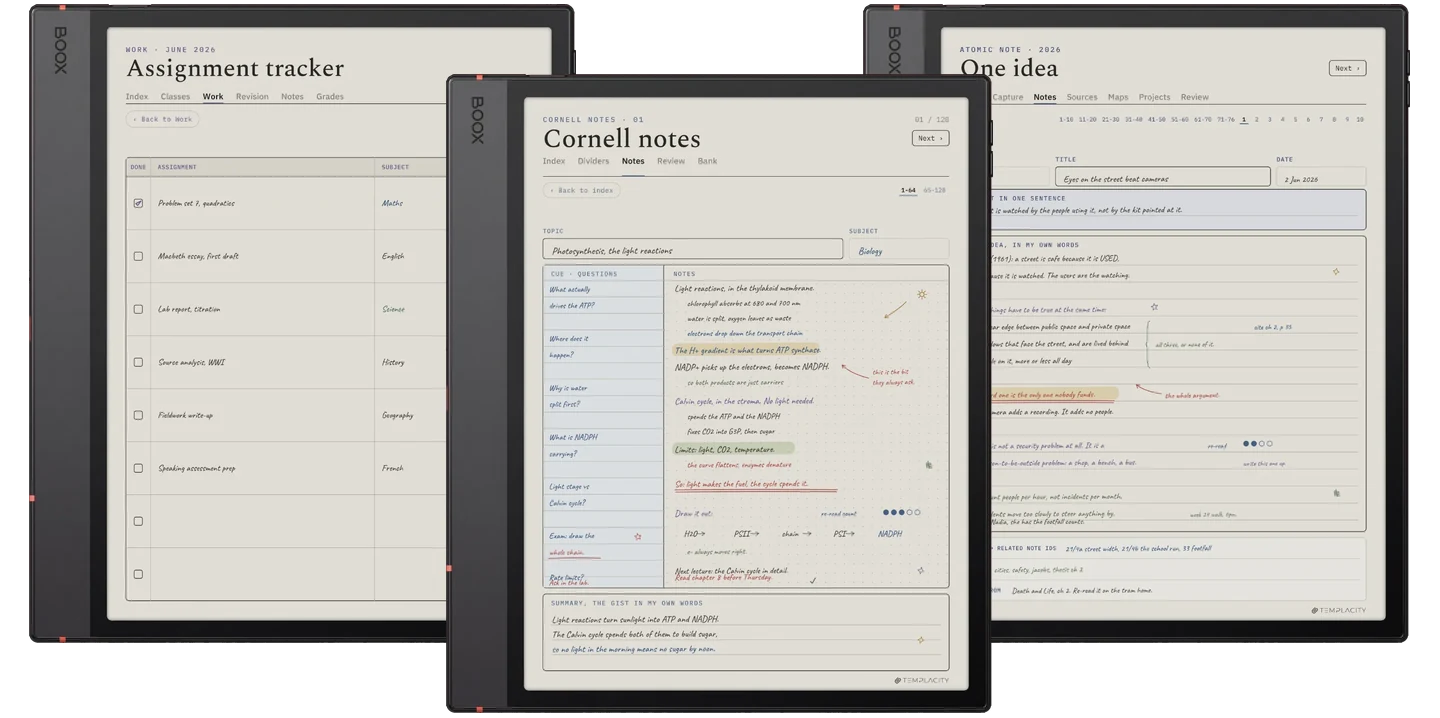Click Next button on One idea page
1440x718 pixels.
1347,68
